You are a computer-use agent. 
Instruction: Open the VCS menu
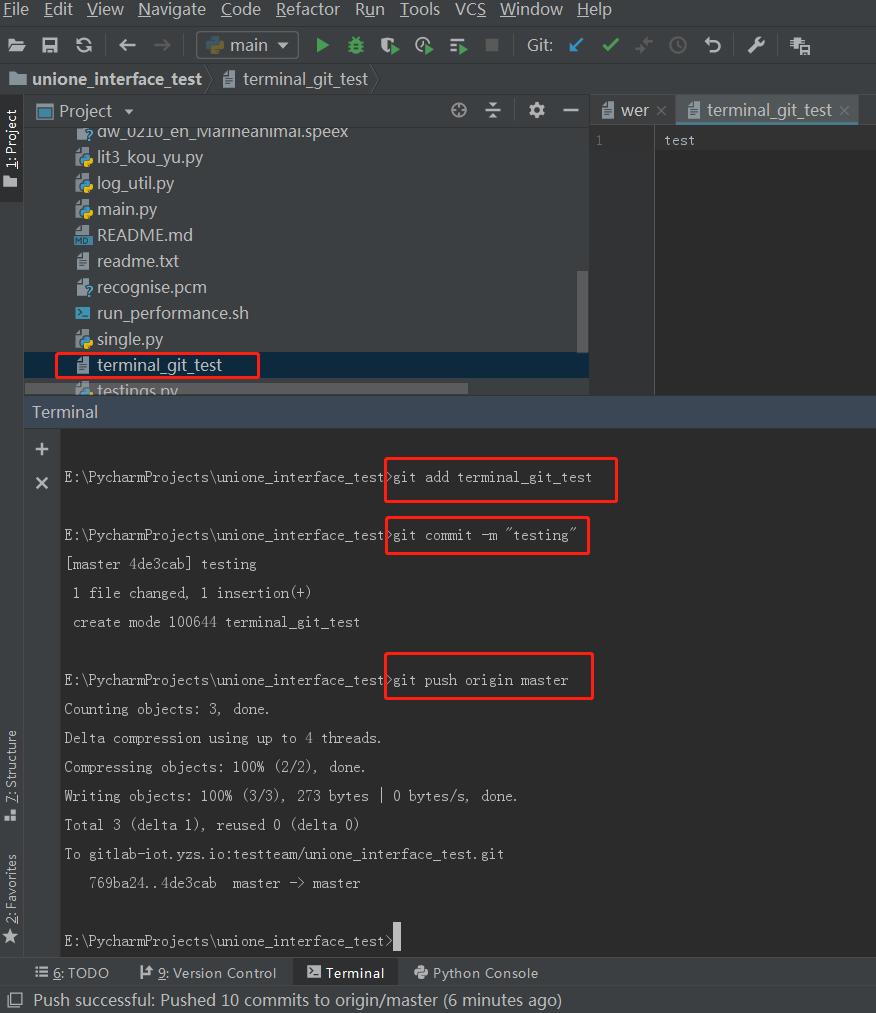coord(470,10)
